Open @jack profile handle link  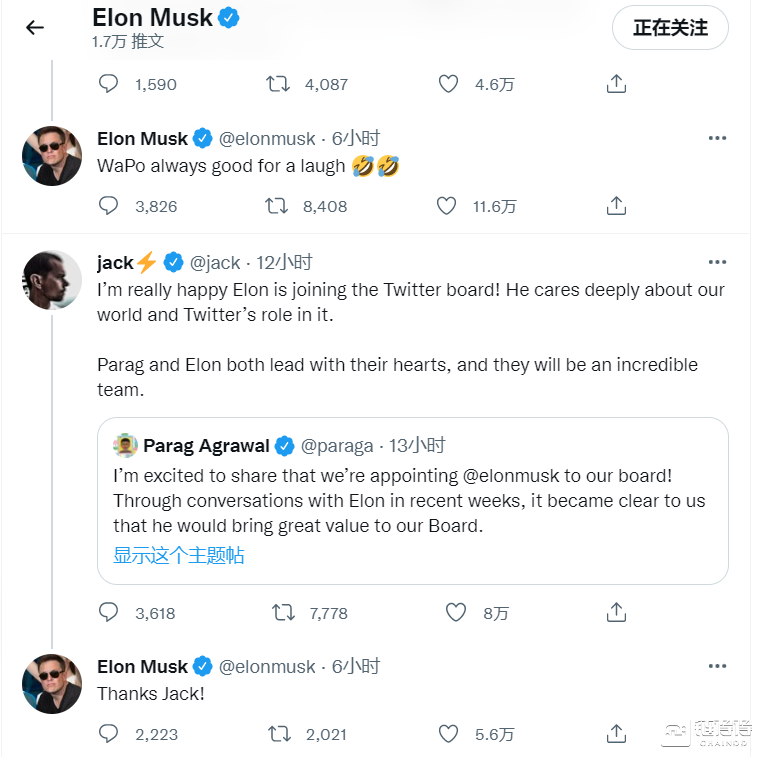[x=216, y=262]
